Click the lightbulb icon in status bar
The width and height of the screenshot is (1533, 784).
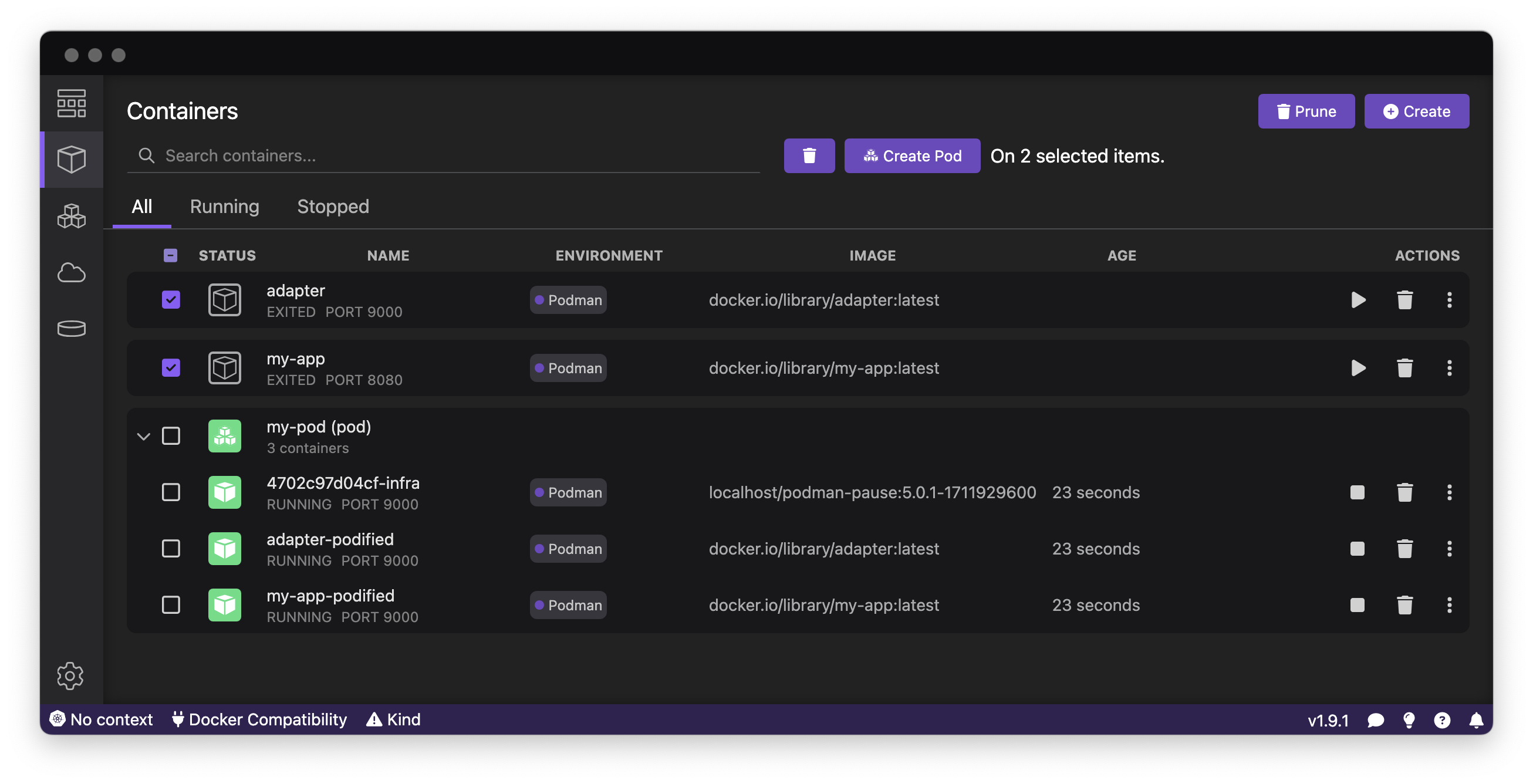(1409, 721)
